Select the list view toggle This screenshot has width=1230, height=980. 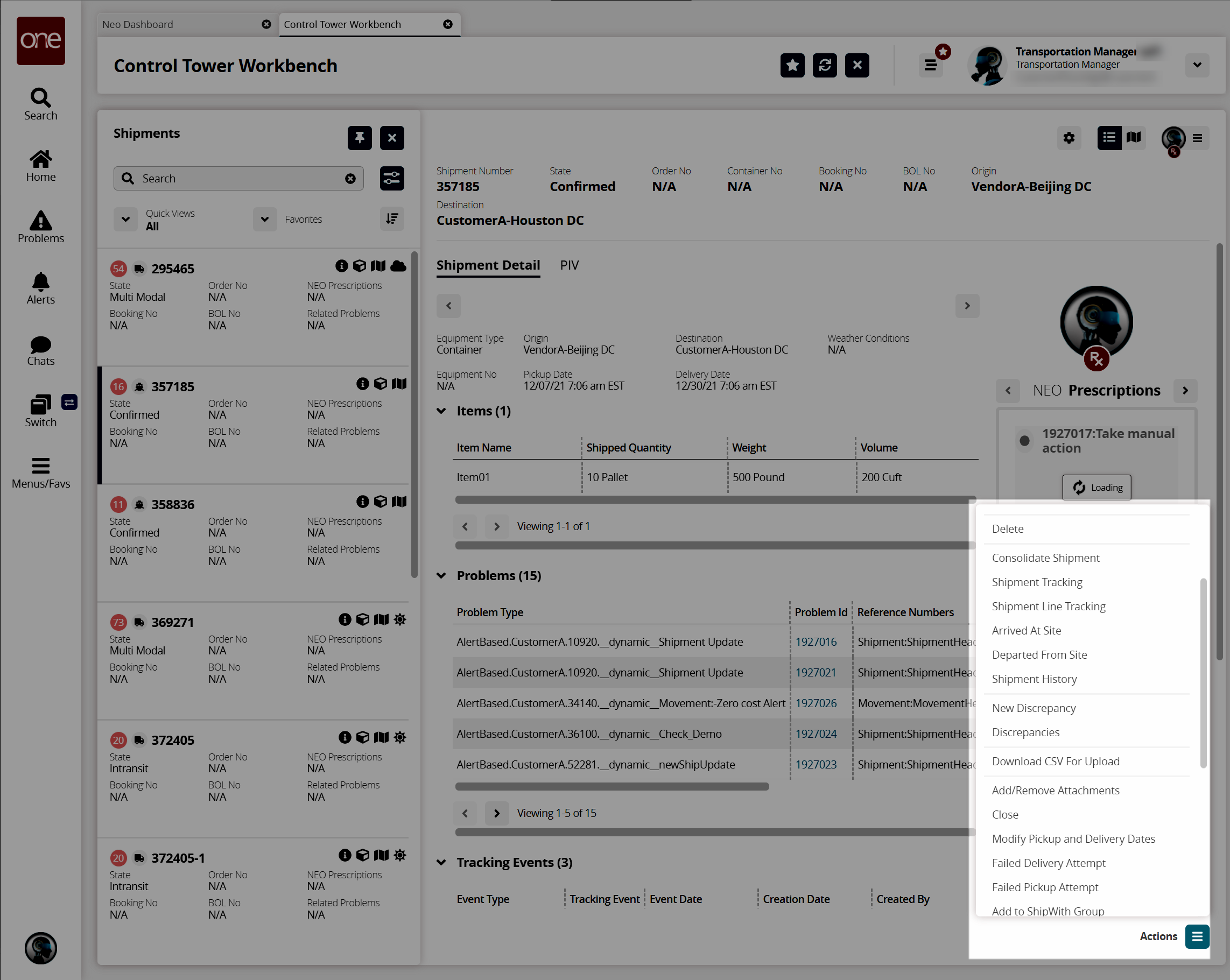1109,137
